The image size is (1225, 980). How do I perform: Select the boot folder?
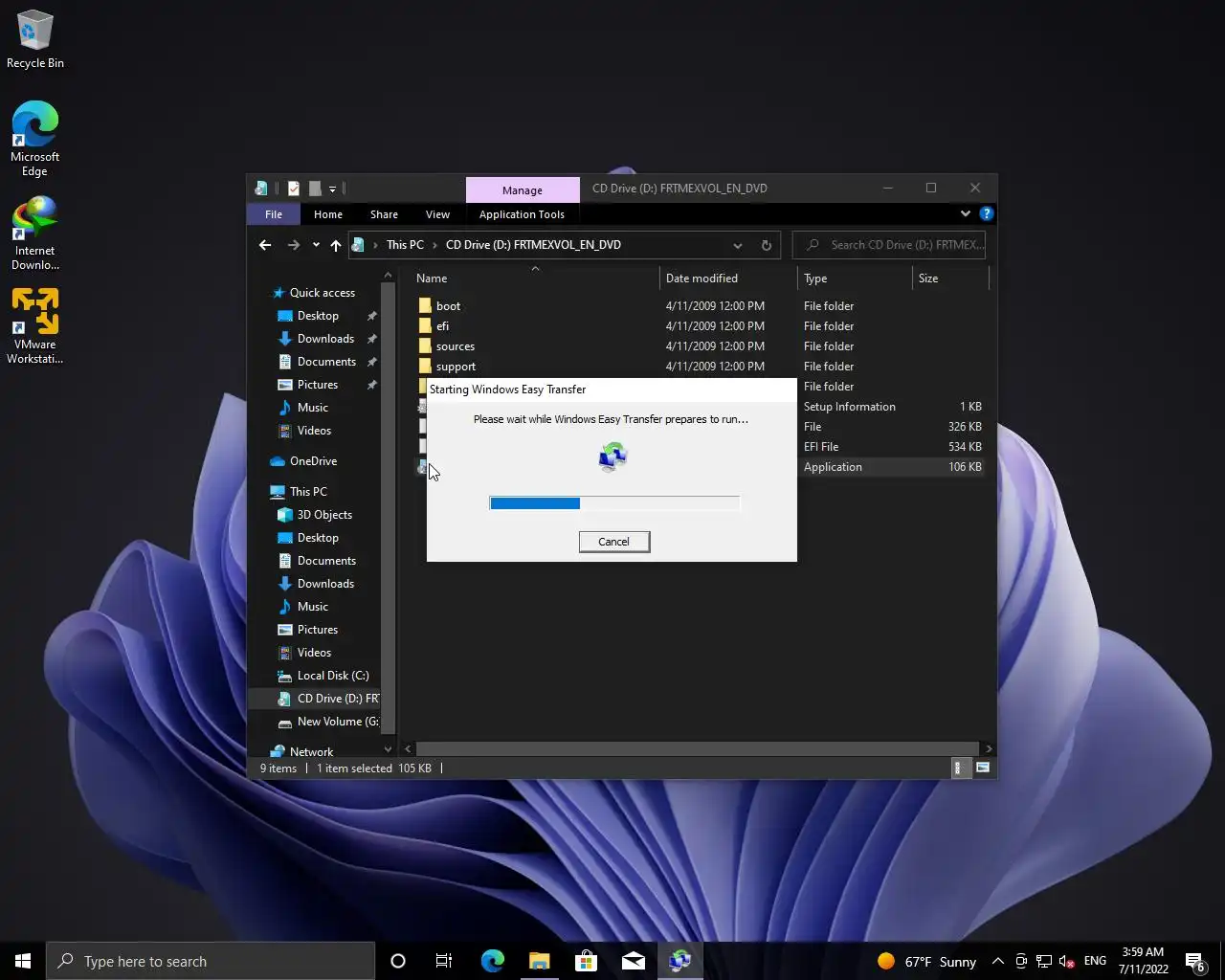pyautogui.click(x=448, y=306)
